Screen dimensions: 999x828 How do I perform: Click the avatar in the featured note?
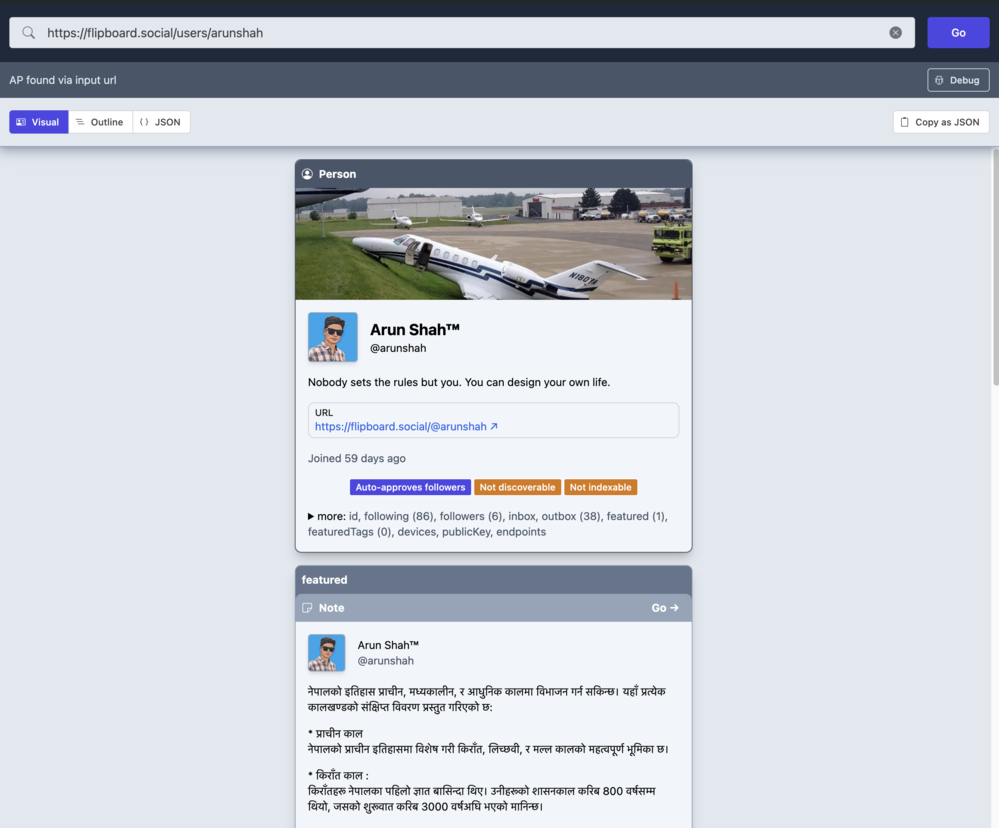pos(327,653)
